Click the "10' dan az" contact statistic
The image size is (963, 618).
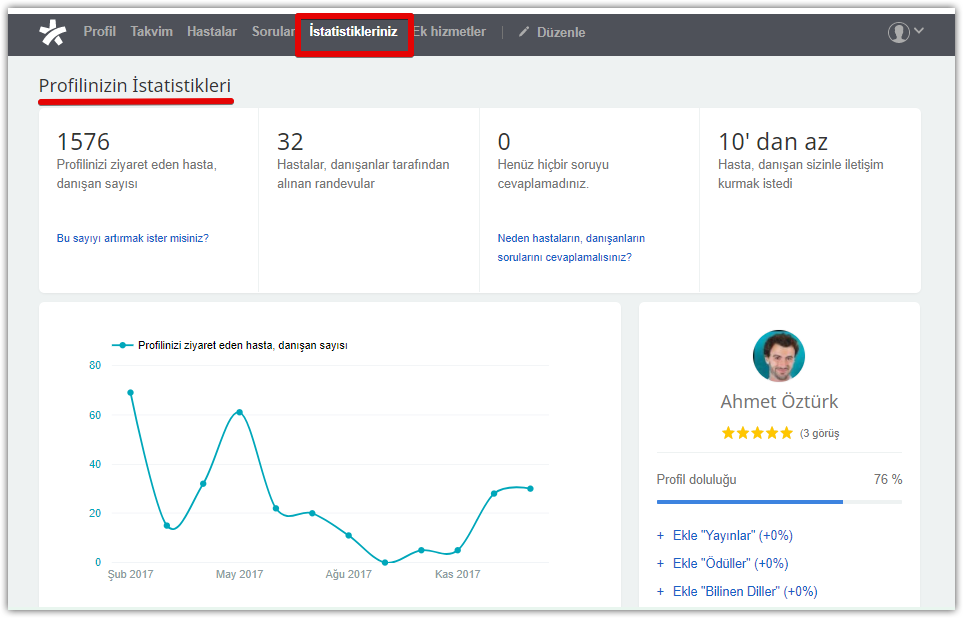tap(773, 142)
